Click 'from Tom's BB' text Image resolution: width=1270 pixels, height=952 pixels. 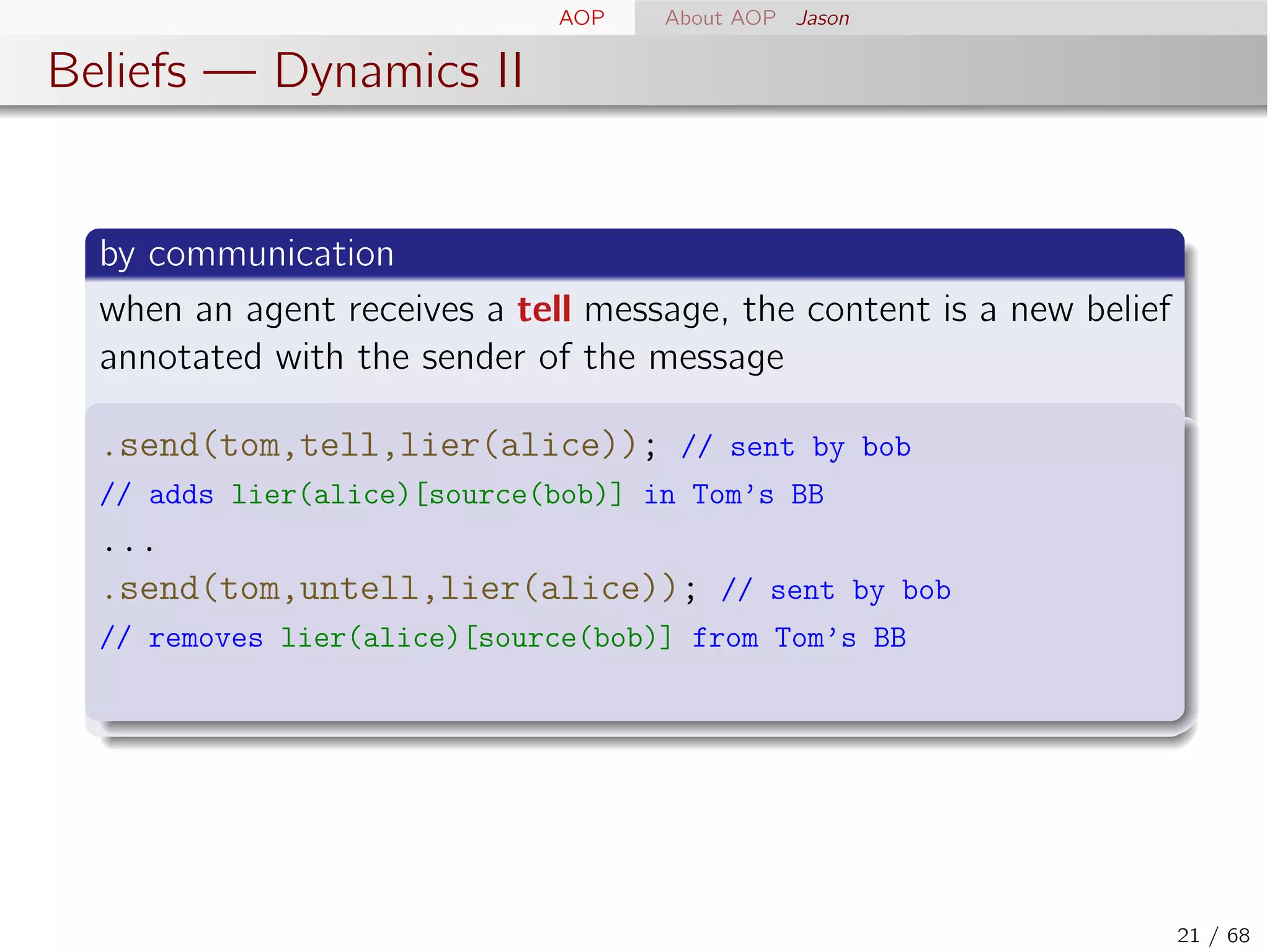click(799, 638)
